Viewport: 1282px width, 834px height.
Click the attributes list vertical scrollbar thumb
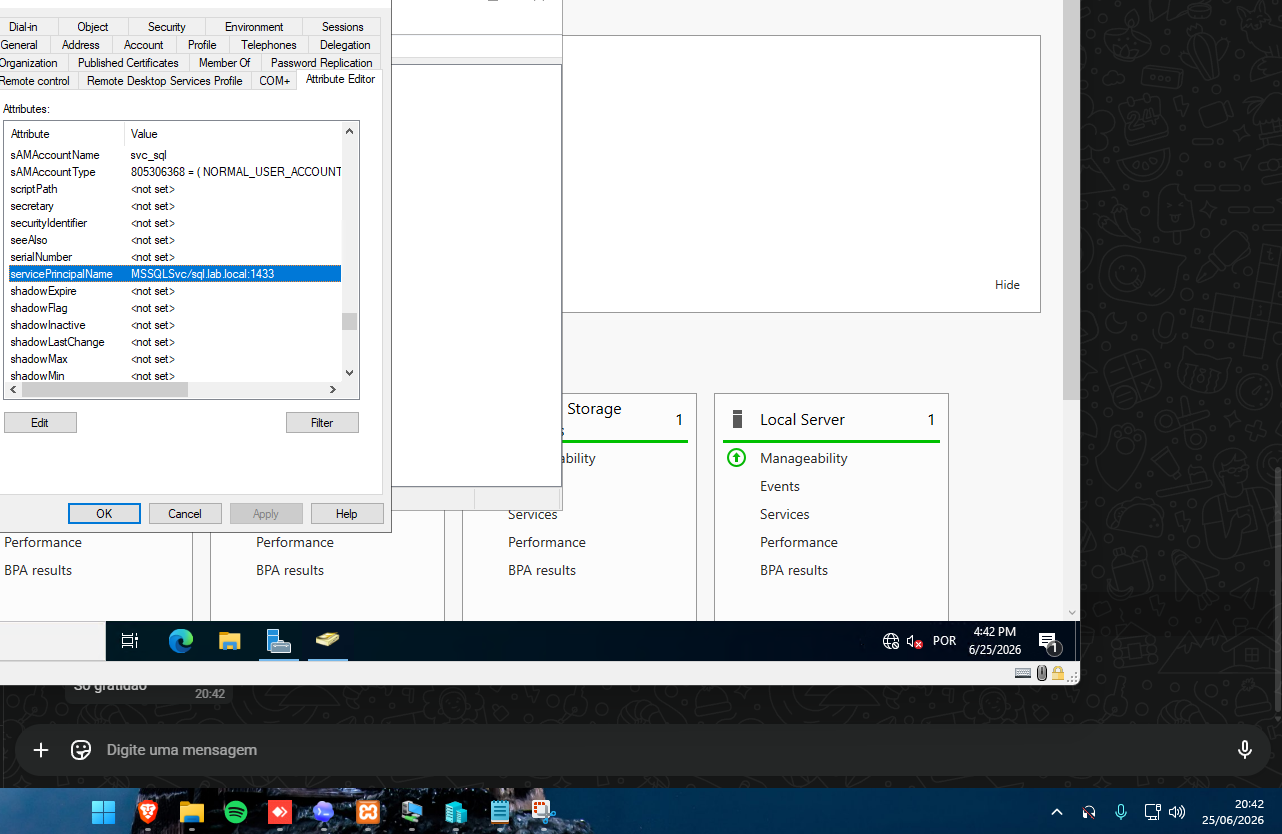[x=349, y=321]
